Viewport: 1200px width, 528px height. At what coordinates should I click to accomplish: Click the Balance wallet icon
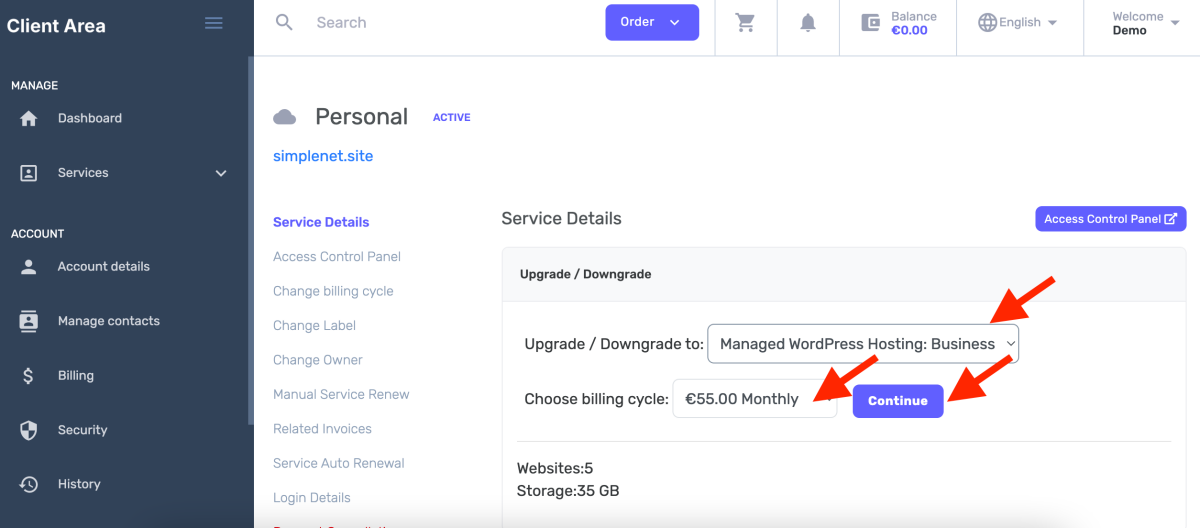pos(871,23)
